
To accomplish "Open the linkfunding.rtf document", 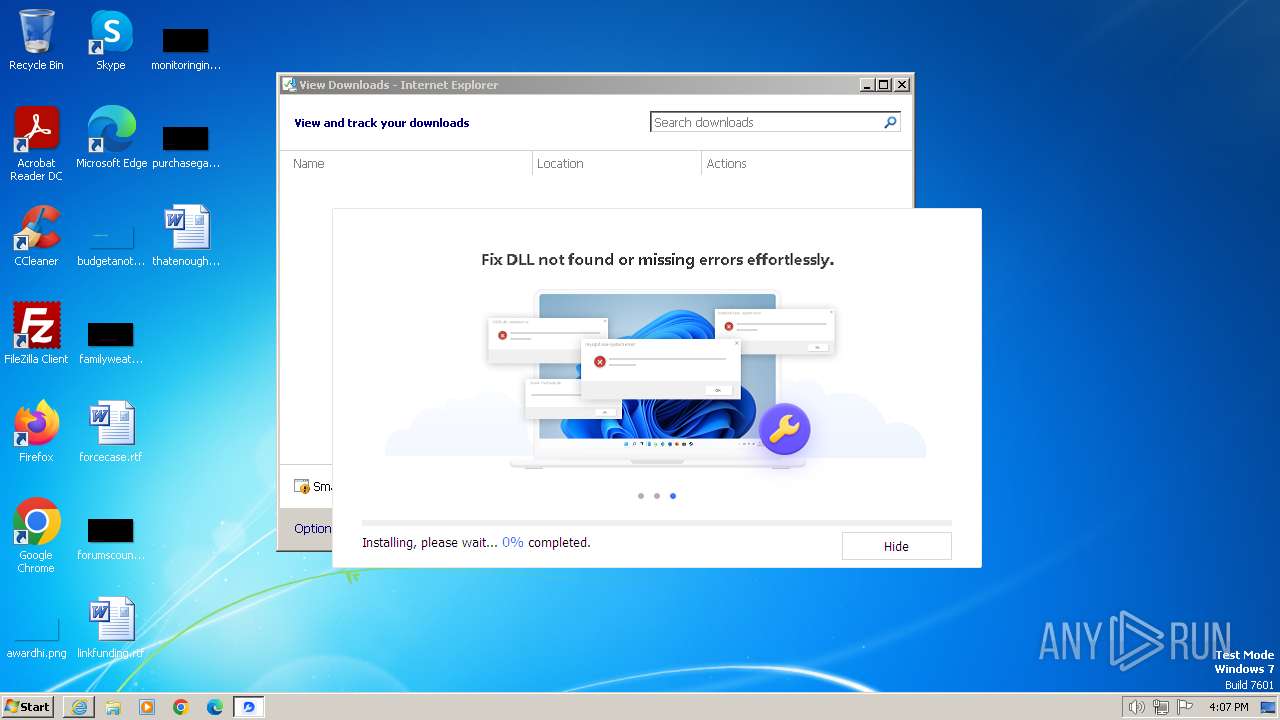I will click(x=110, y=628).
